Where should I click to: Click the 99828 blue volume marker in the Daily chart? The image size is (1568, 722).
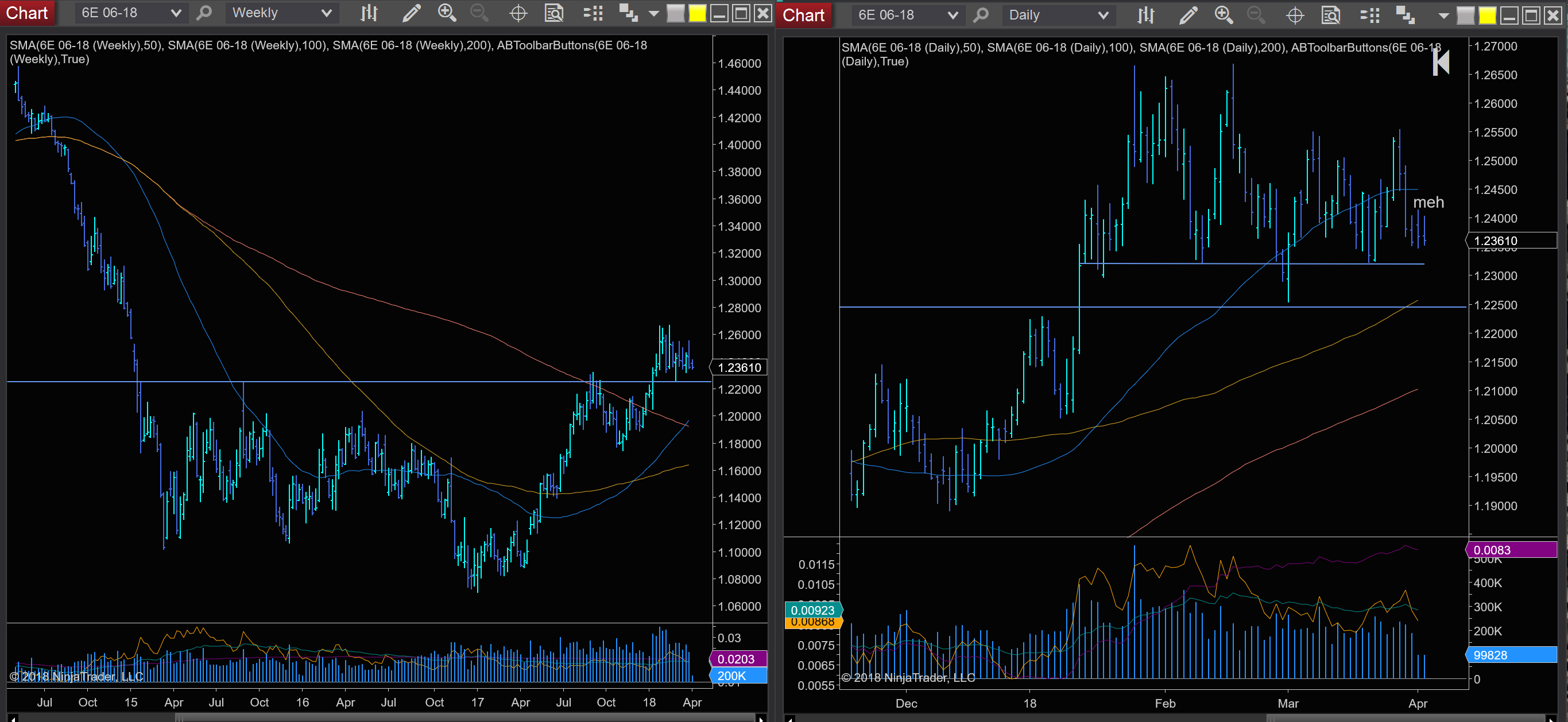[1511, 655]
